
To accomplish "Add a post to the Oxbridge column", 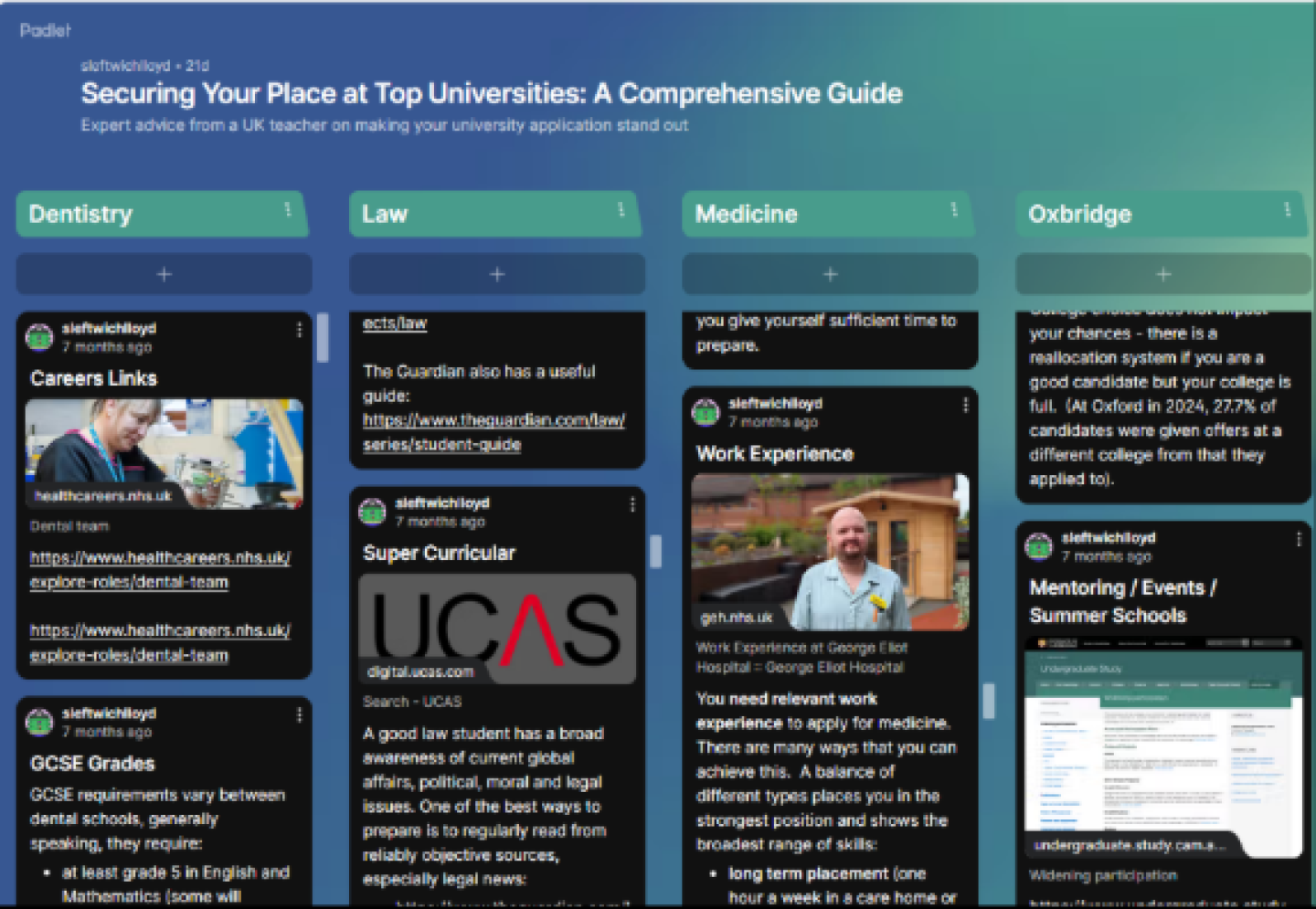I will 1163,274.
